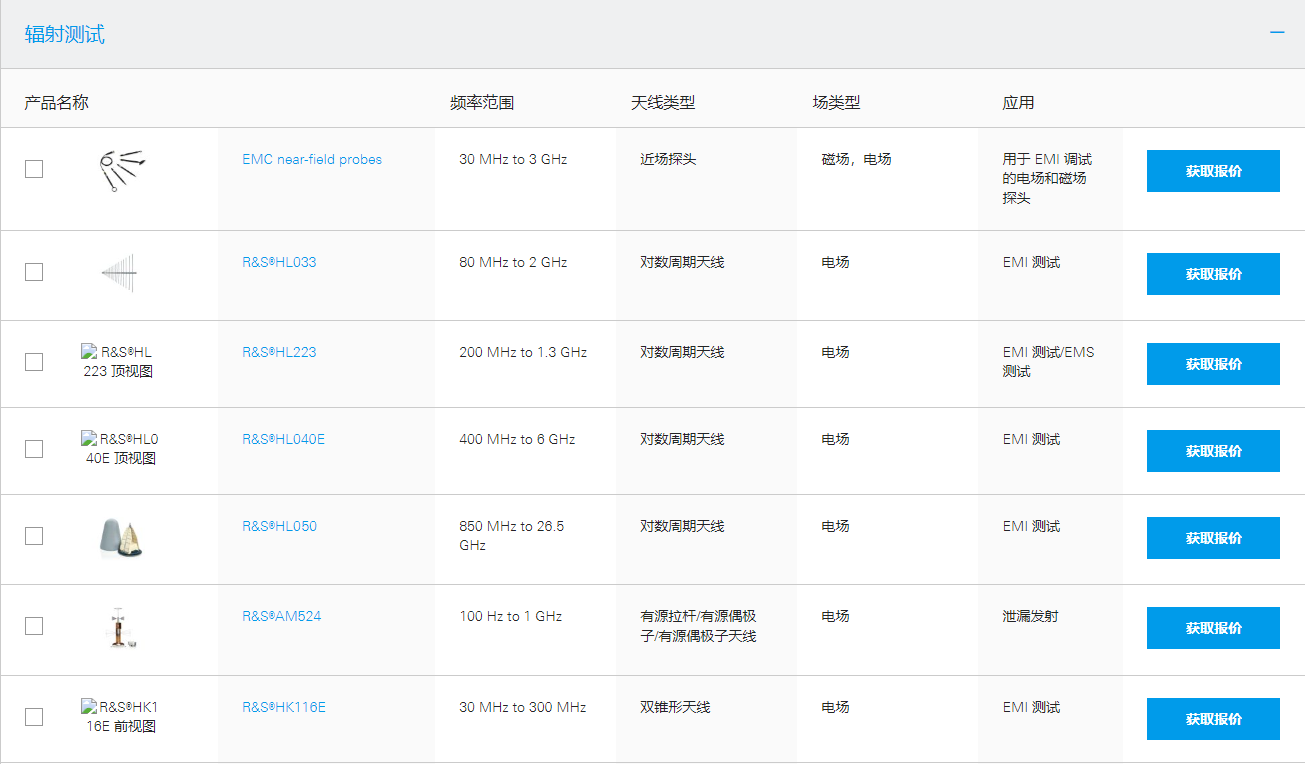Click the R&S HL033 antenna thumbnail
The width and height of the screenshot is (1305, 764).
click(119, 273)
